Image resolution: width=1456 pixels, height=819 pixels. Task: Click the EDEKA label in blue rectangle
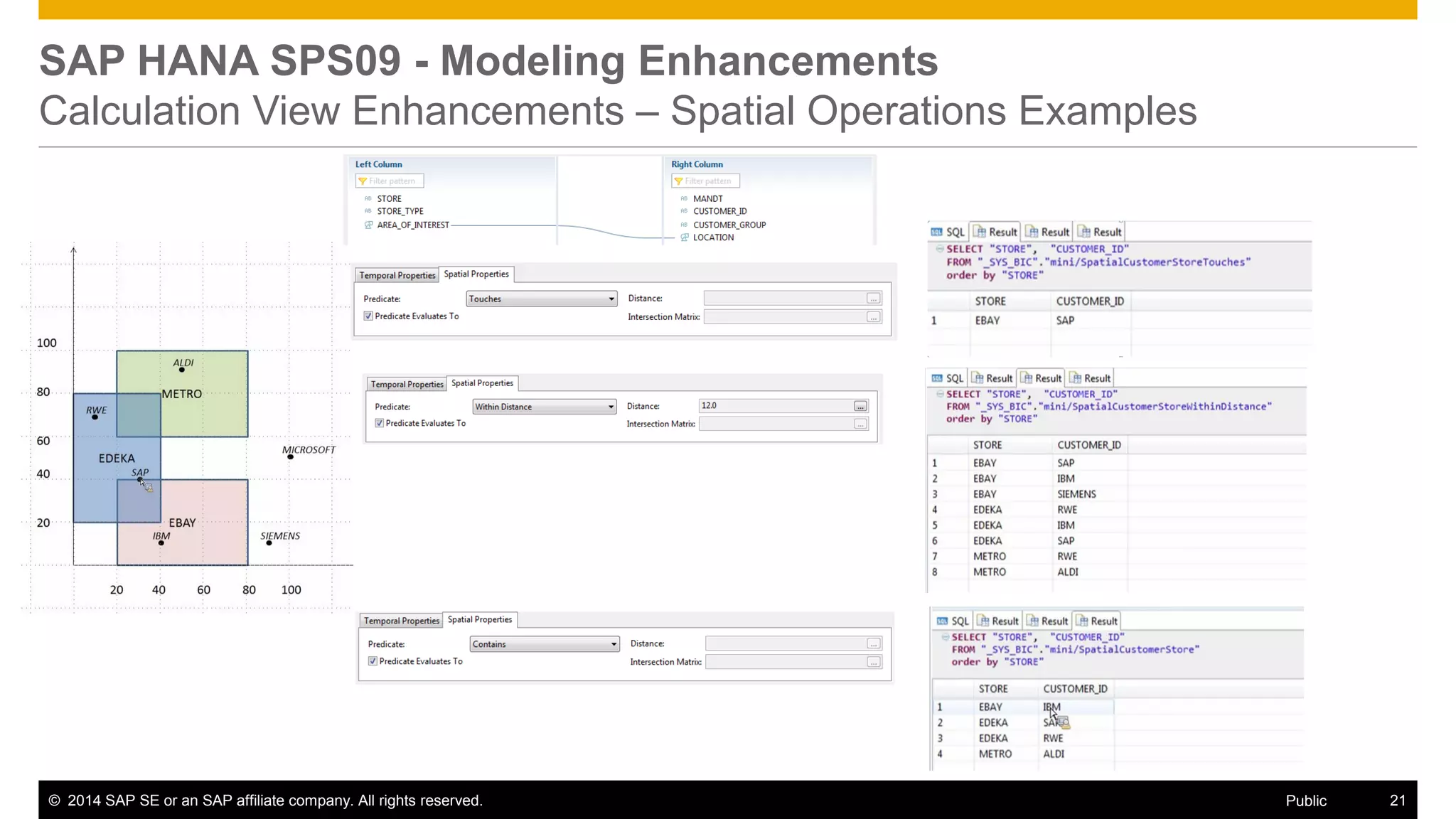pyautogui.click(x=117, y=459)
